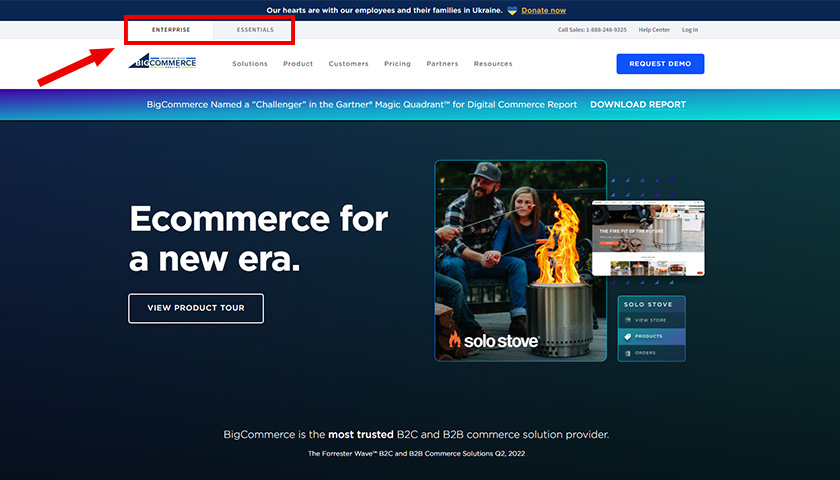Click the "most trusted" provider statement
Image resolution: width=840 pixels, height=480 pixels.
416,434
